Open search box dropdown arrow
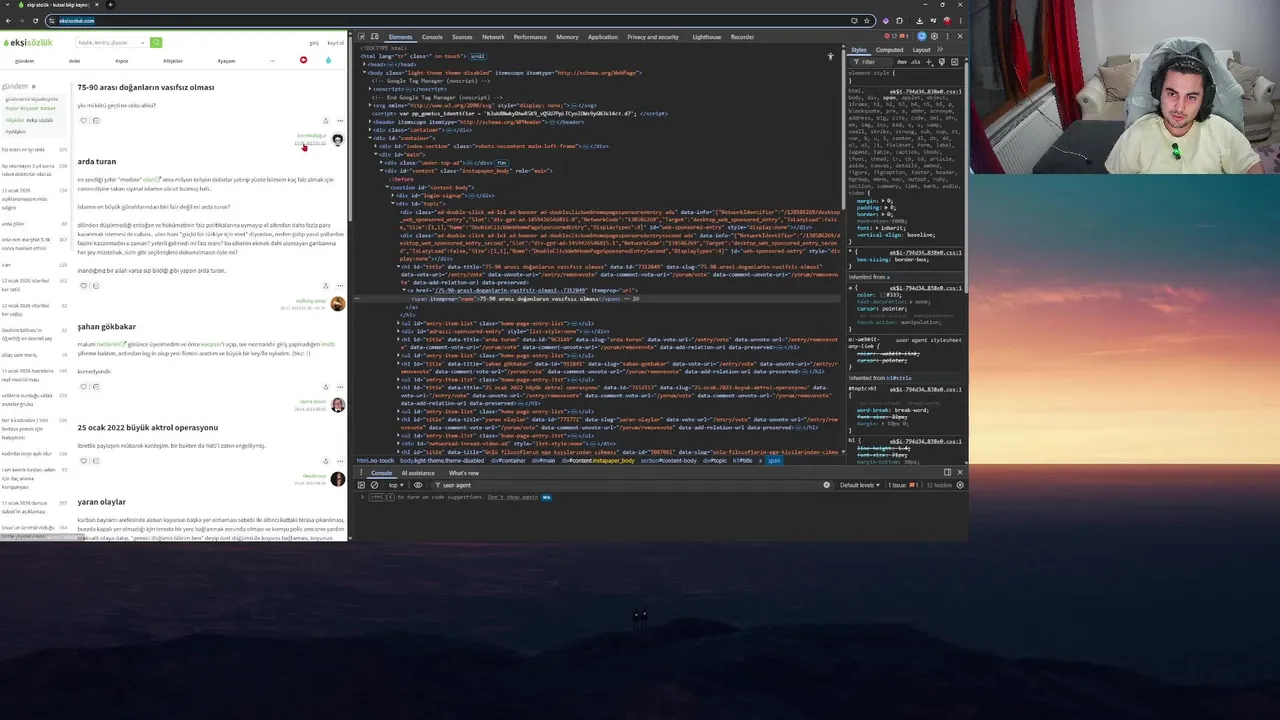 [142, 43]
